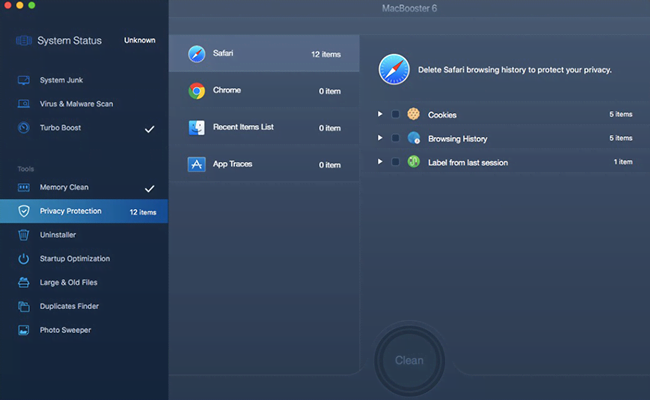Click the Large & Old Files icon
This screenshot has width=650, height=400.
click(24, 282)
